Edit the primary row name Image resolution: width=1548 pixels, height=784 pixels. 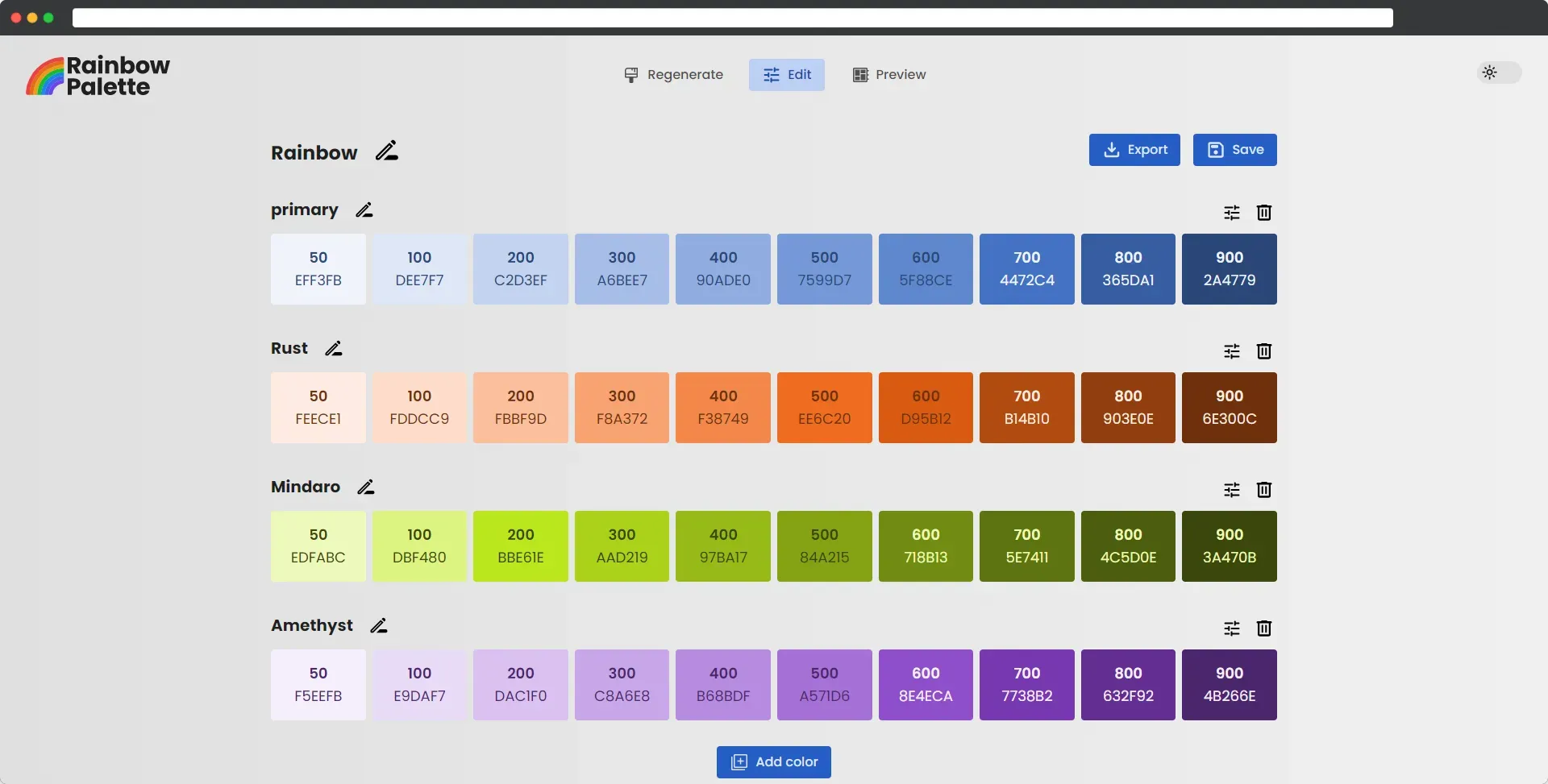[x=364, y=209]
